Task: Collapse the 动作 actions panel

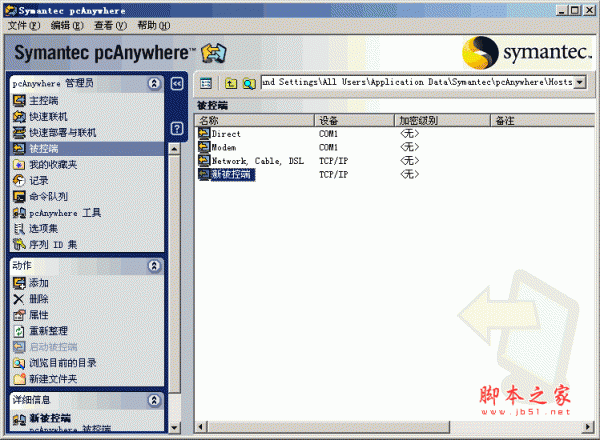Action: pyautogui.click(x=154, y=266)
